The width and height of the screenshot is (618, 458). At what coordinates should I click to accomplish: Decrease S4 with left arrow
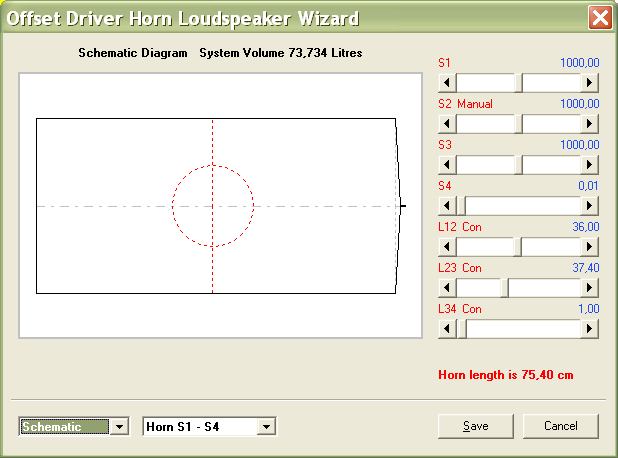[447, 206]
